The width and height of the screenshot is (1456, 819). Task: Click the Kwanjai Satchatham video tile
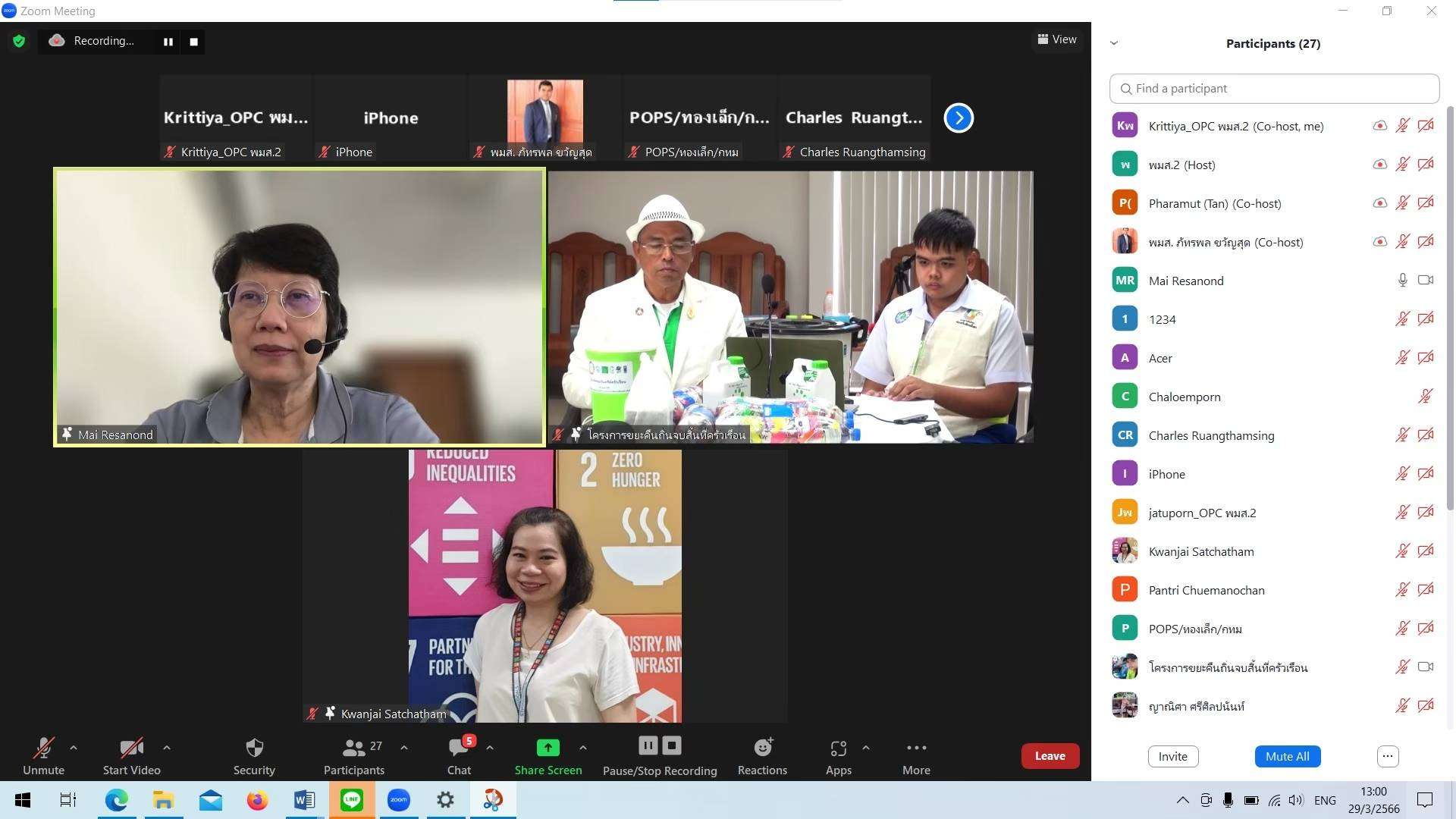544,585
